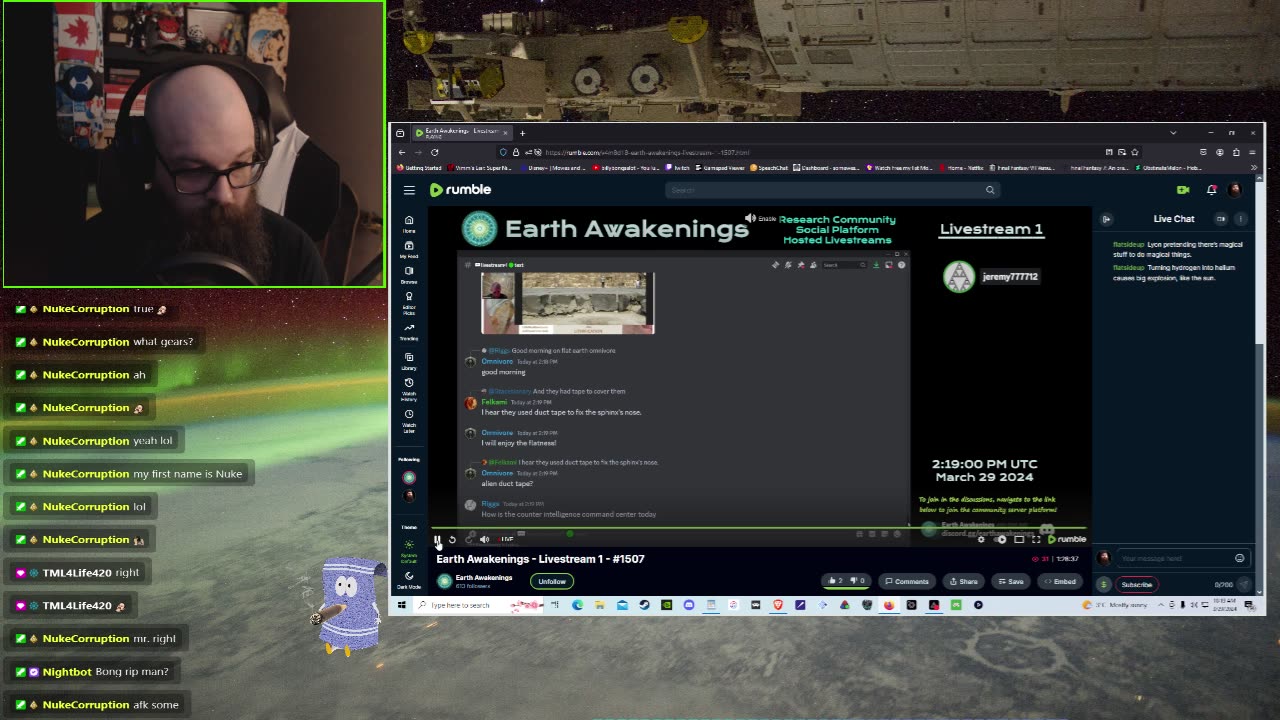Click the video progress bar
The image size is (1280, 720).
pos(760,528)
